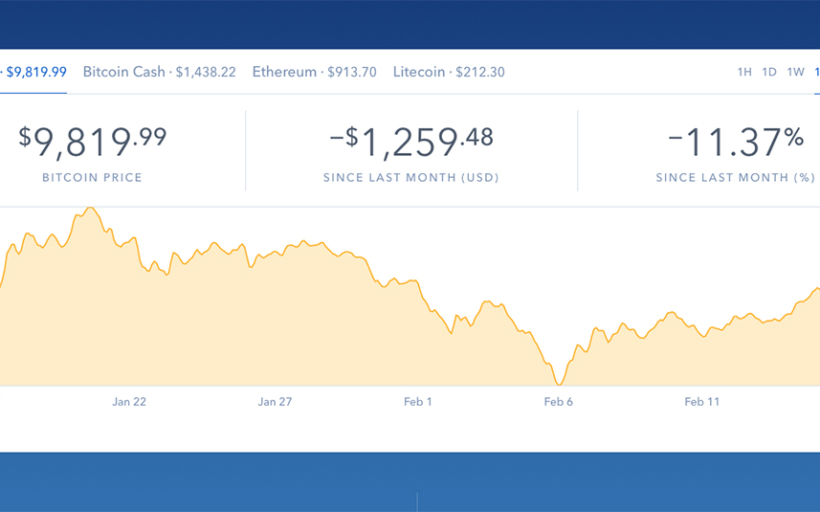
Task: Click the BITCOIN PRICE label
Action: point(92,178)
